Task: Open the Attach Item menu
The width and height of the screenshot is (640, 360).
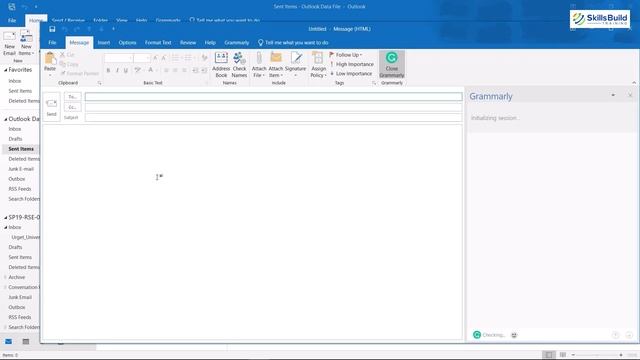Action: [x=276, y=65]
